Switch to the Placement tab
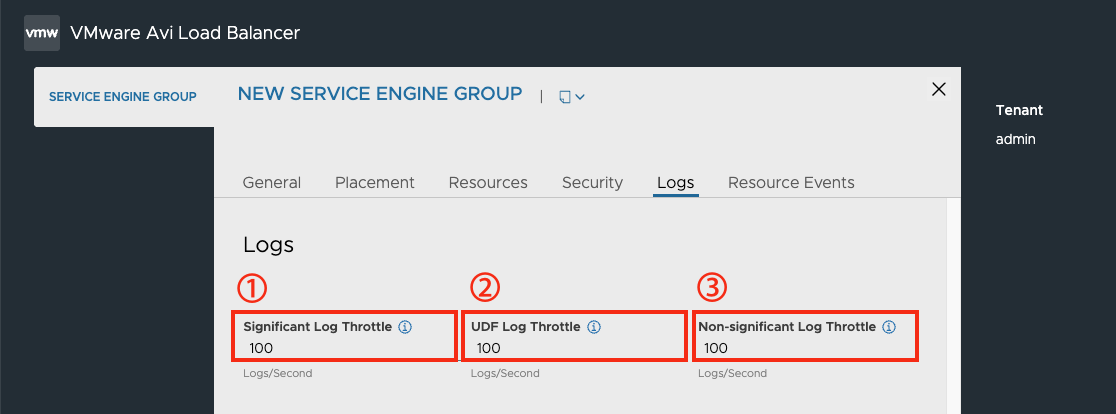Image resolution: width=1116 pixels, height=414 pixels. (374, 183)
